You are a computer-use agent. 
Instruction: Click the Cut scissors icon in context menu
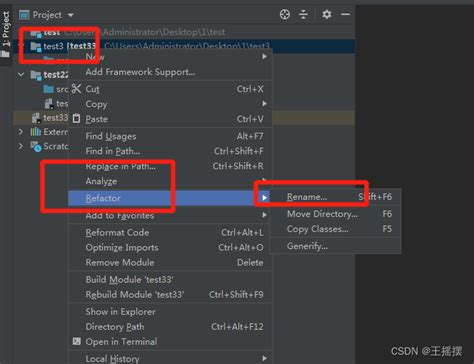pos(76,89)
